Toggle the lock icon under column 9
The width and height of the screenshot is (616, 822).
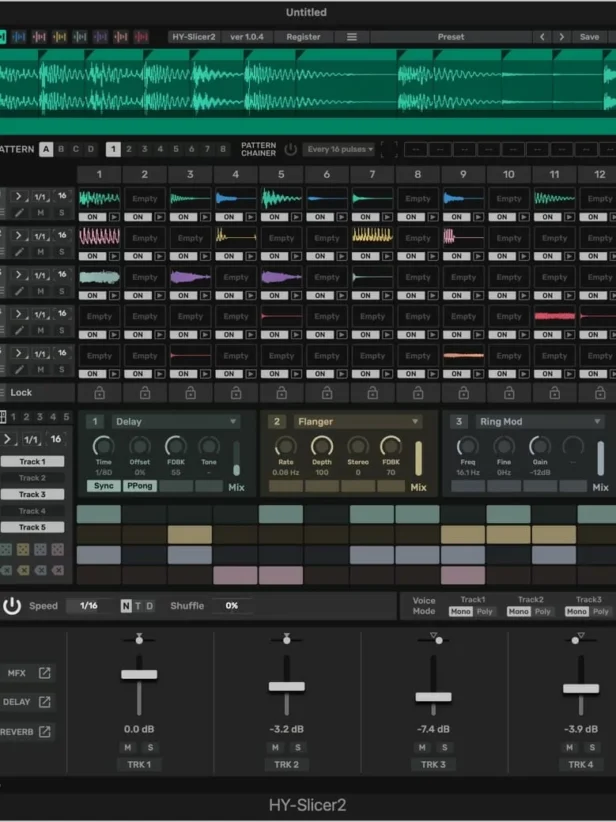pos(463,392)
